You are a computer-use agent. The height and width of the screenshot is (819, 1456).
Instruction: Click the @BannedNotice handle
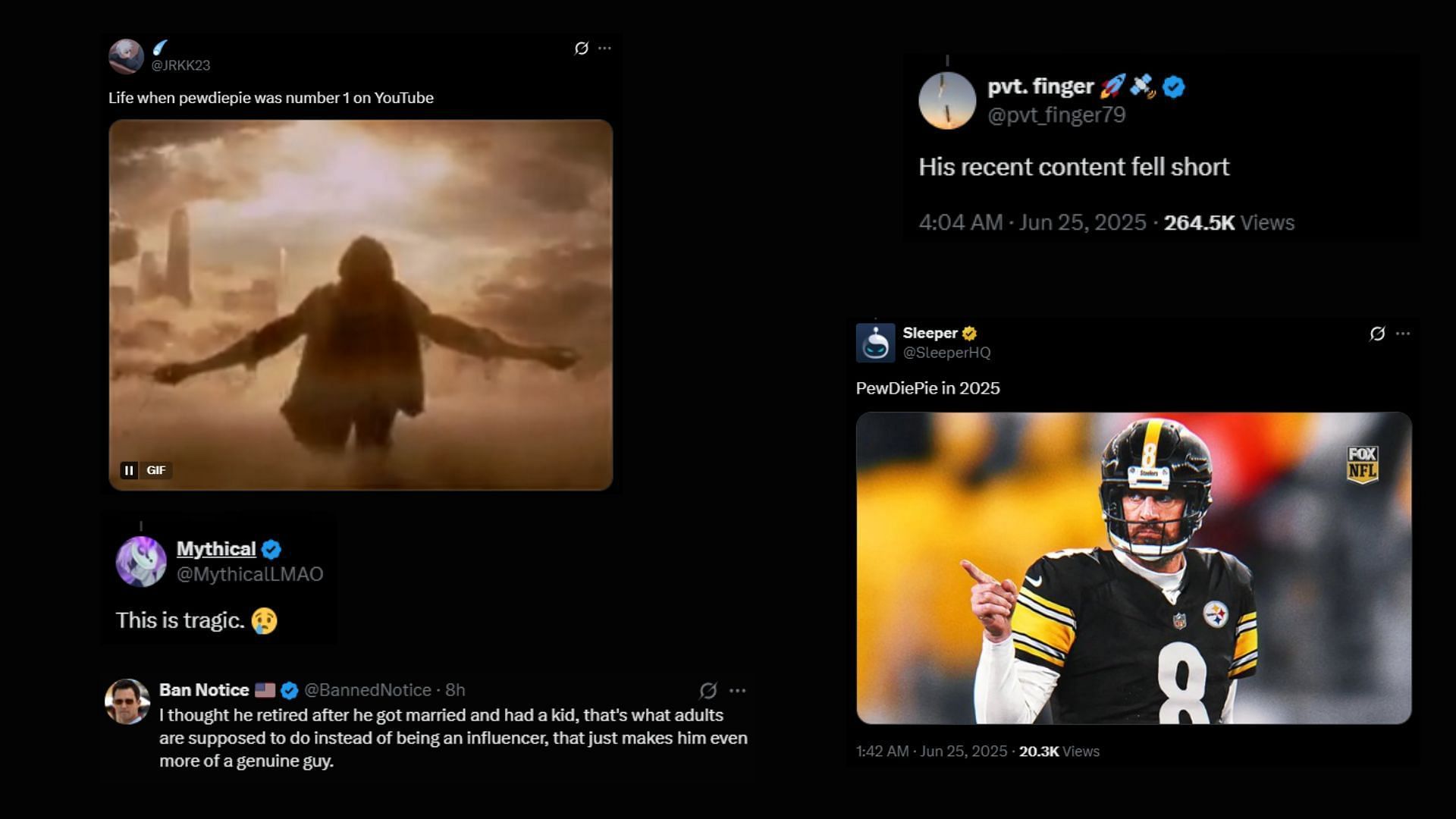pyautogui.click(x=368, y=690)
